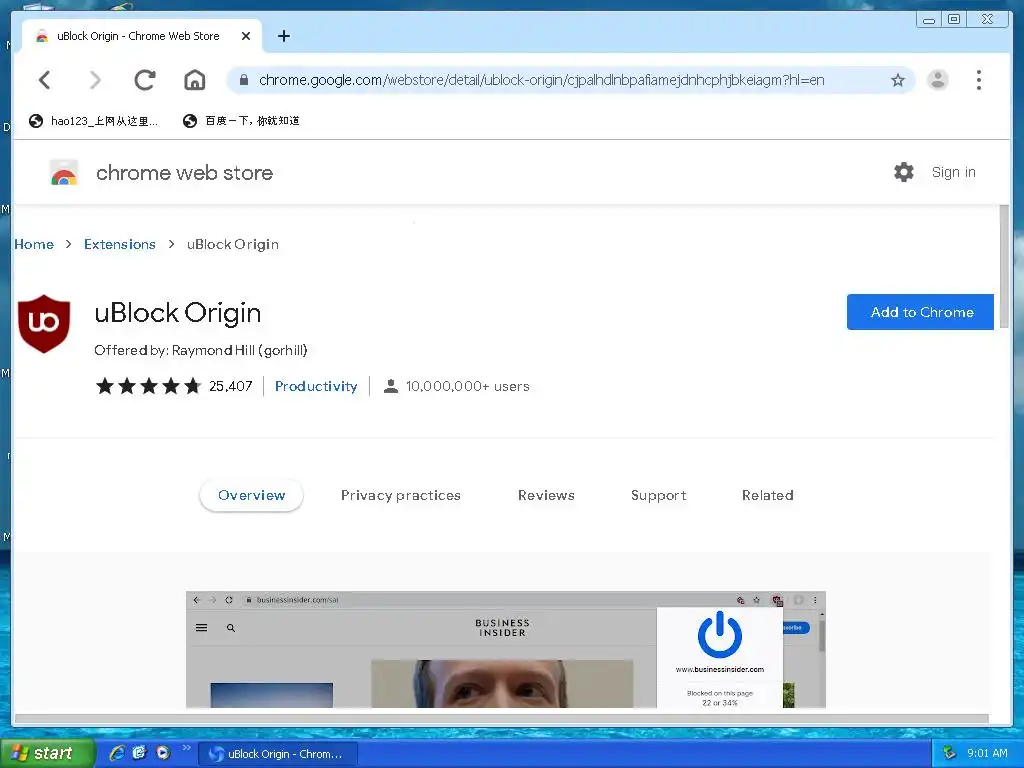
Task: Click the system tray network icon
Action: tap(949, 753)
